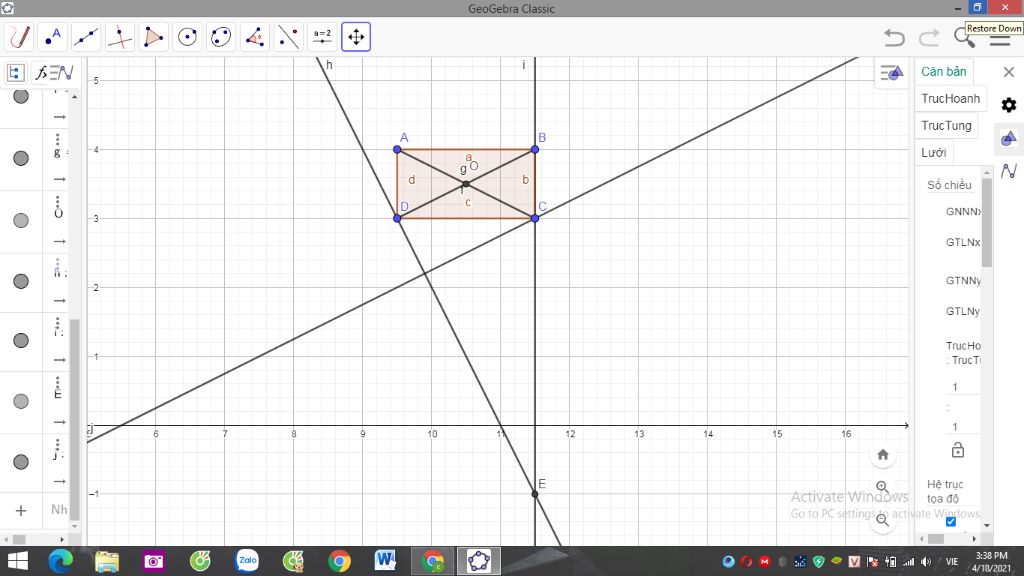The image size is (1024, 576).
Task: Click the lock axes ratio icon
Action: (x=957, y=450)
